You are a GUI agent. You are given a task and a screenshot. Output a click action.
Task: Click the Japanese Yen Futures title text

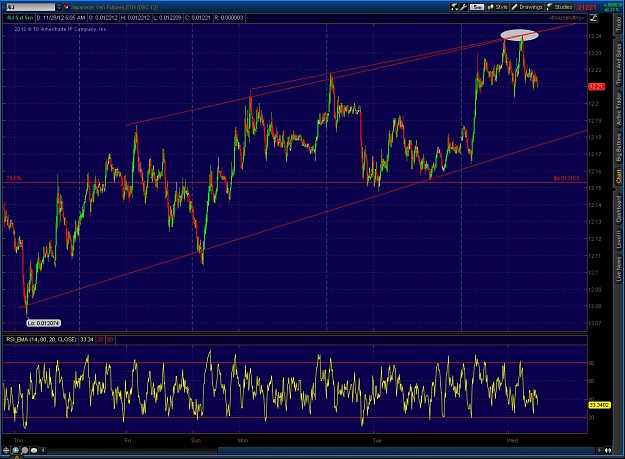114,7
